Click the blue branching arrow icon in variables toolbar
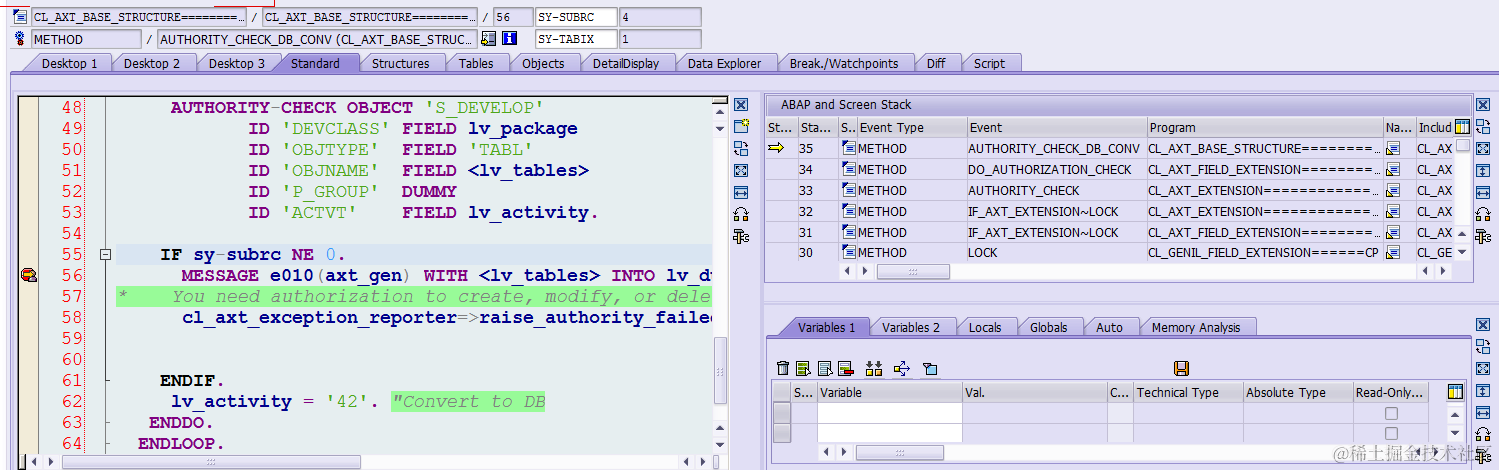This screenshot has height=470, width=1499. [902, 369]
